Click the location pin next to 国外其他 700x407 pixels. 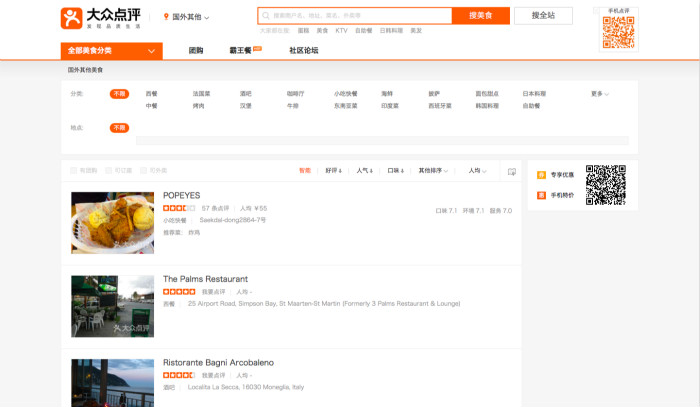[x=166, y=17]
